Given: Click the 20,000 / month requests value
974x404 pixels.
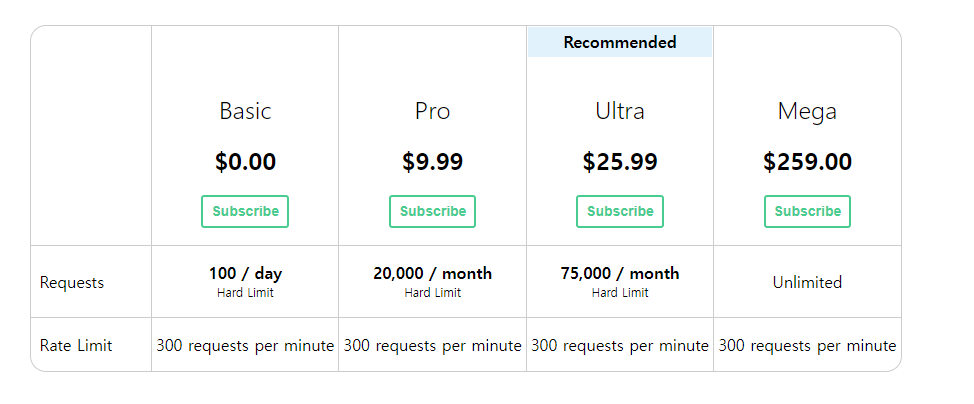Looking at the screenshot, I should (432, 273).
